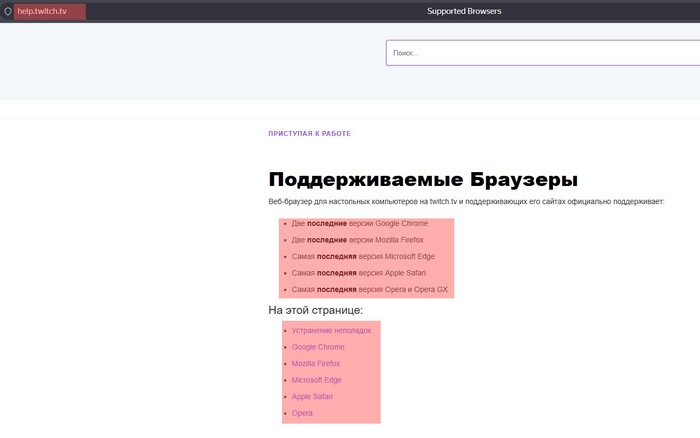Open the ПРИСТУПАЯ К РАБОТЕ breadcrumb link
This screenshot has height=438, width=700.
click(309, 133)
